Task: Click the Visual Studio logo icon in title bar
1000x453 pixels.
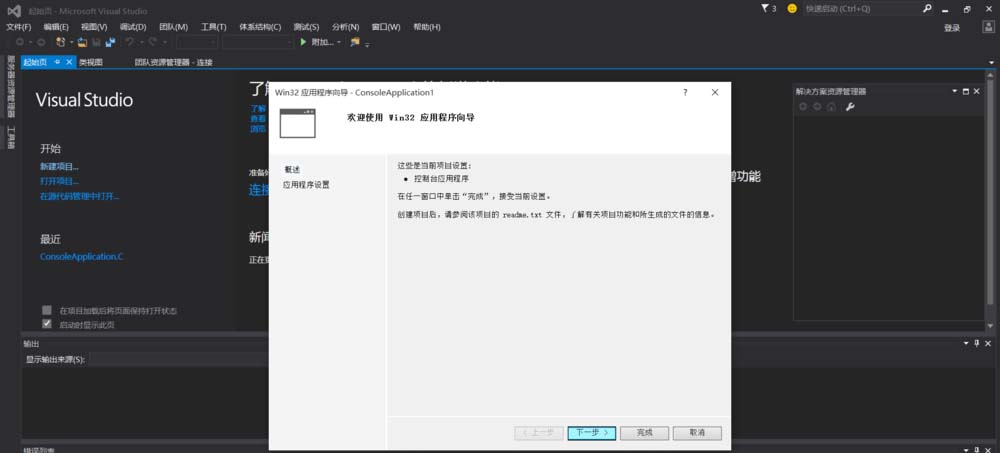Action: click(x=15, y=11)
